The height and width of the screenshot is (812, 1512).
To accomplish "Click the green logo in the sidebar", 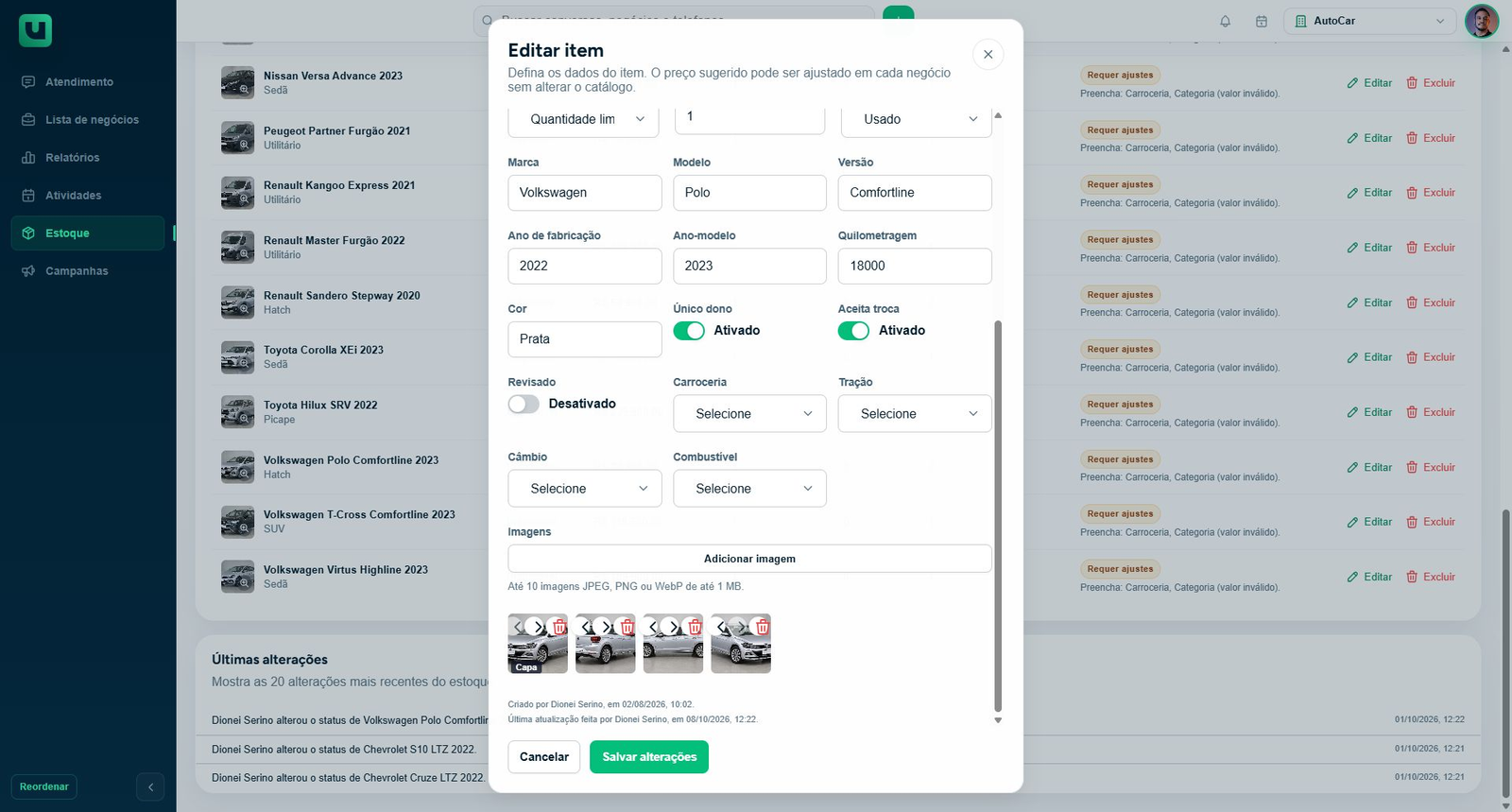I will [35, 30].
